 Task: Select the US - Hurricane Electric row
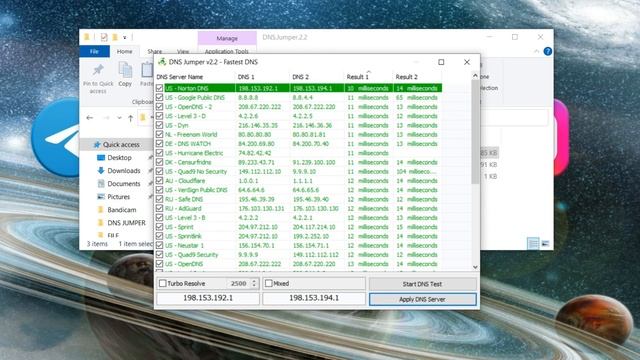(x=299, y=153)
